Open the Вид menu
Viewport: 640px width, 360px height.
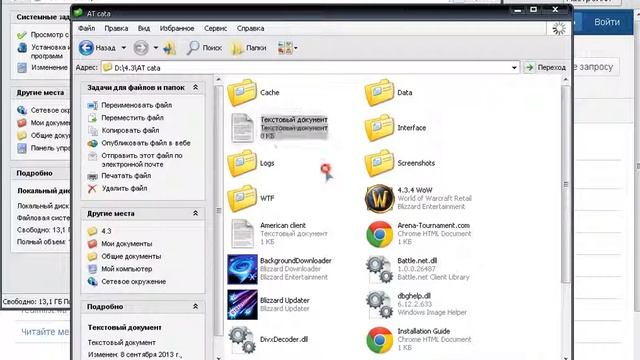[x=144, y=28]
